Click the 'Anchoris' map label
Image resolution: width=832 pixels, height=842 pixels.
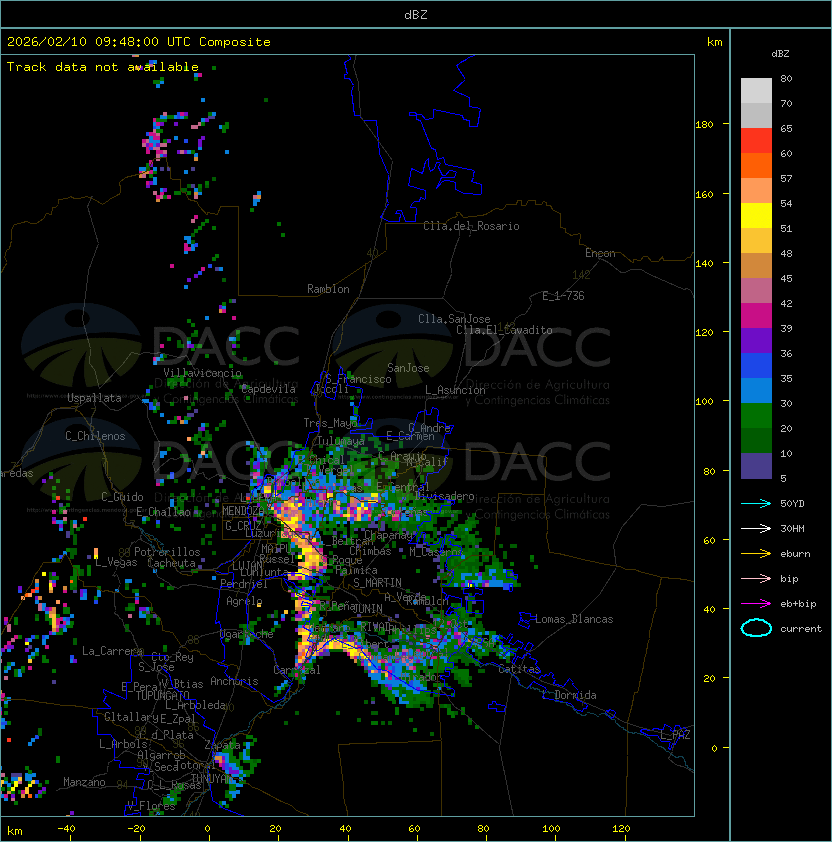coord(234,681)
